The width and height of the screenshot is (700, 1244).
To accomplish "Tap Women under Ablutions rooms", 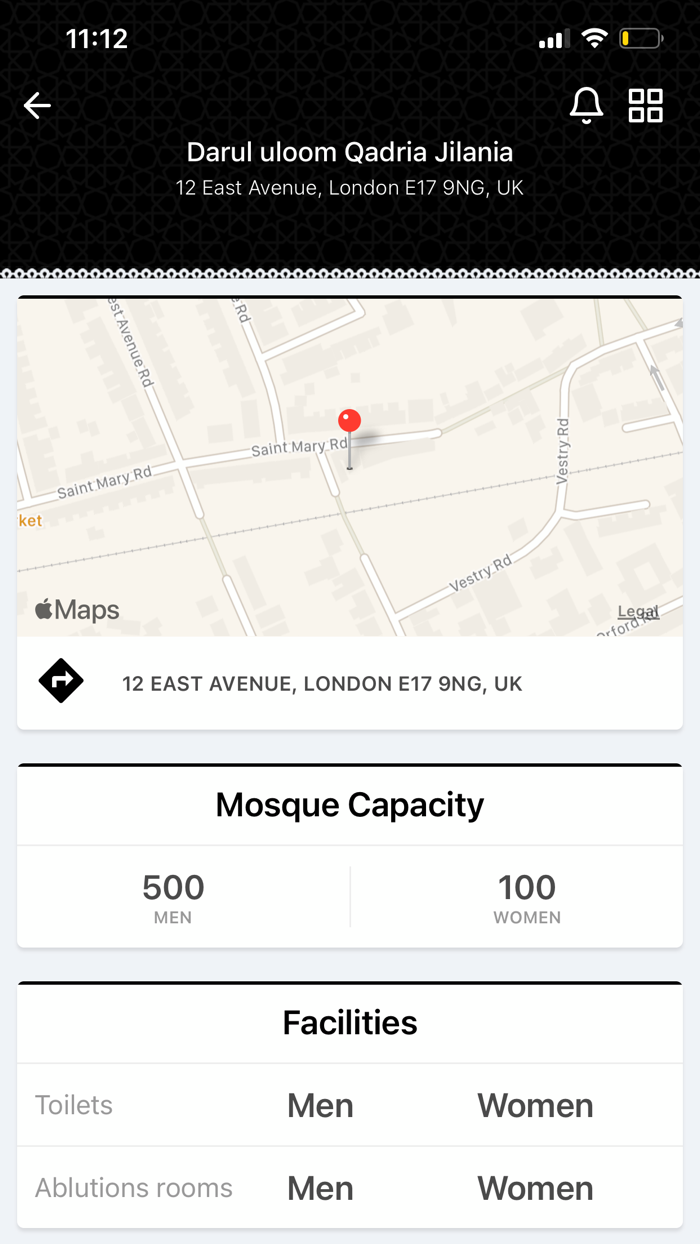I will tap(535, 1188).
